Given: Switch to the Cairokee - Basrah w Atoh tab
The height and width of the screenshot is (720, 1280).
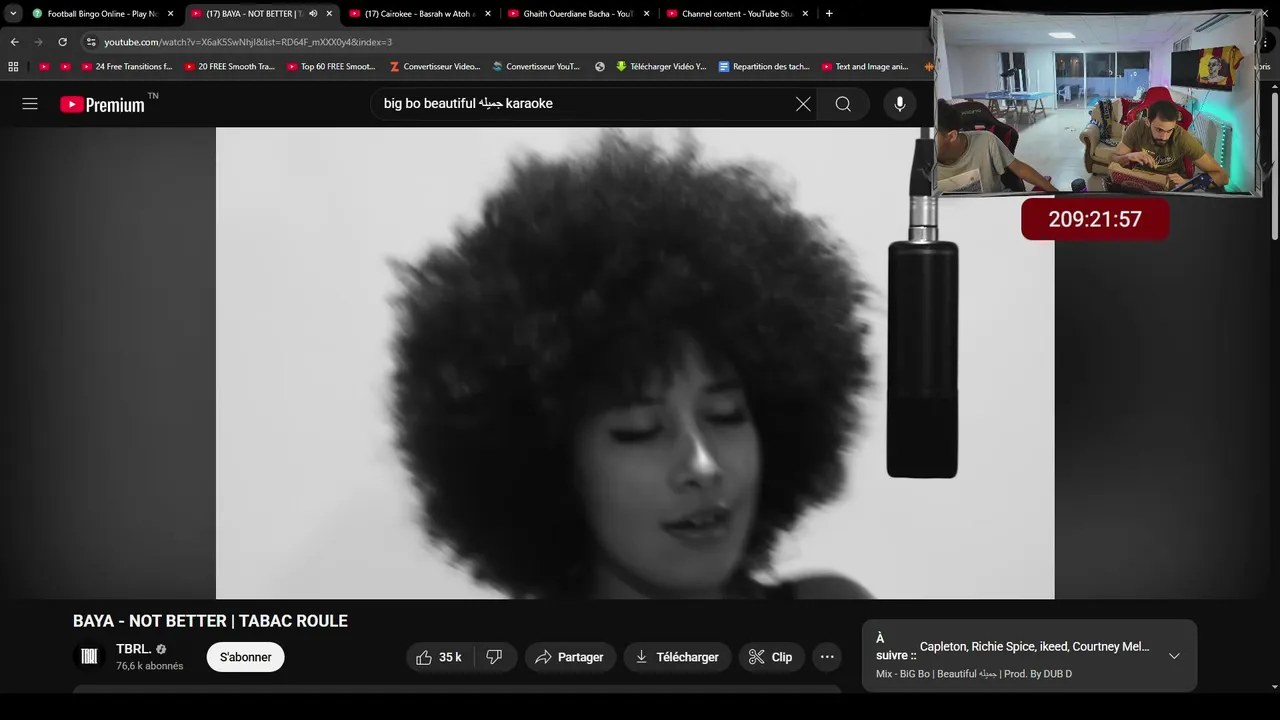Looking at the screenshot, I should click(x=420, y=14).
